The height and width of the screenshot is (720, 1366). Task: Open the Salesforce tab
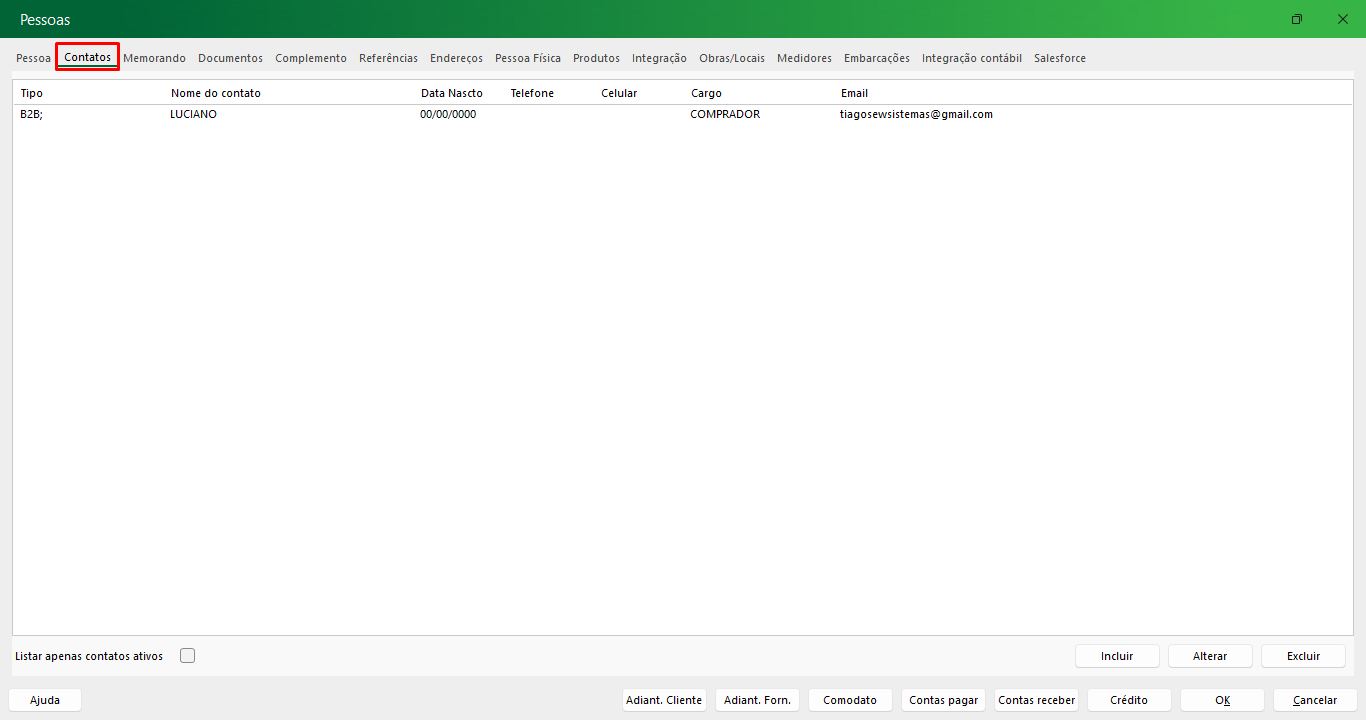point(1059,58)
